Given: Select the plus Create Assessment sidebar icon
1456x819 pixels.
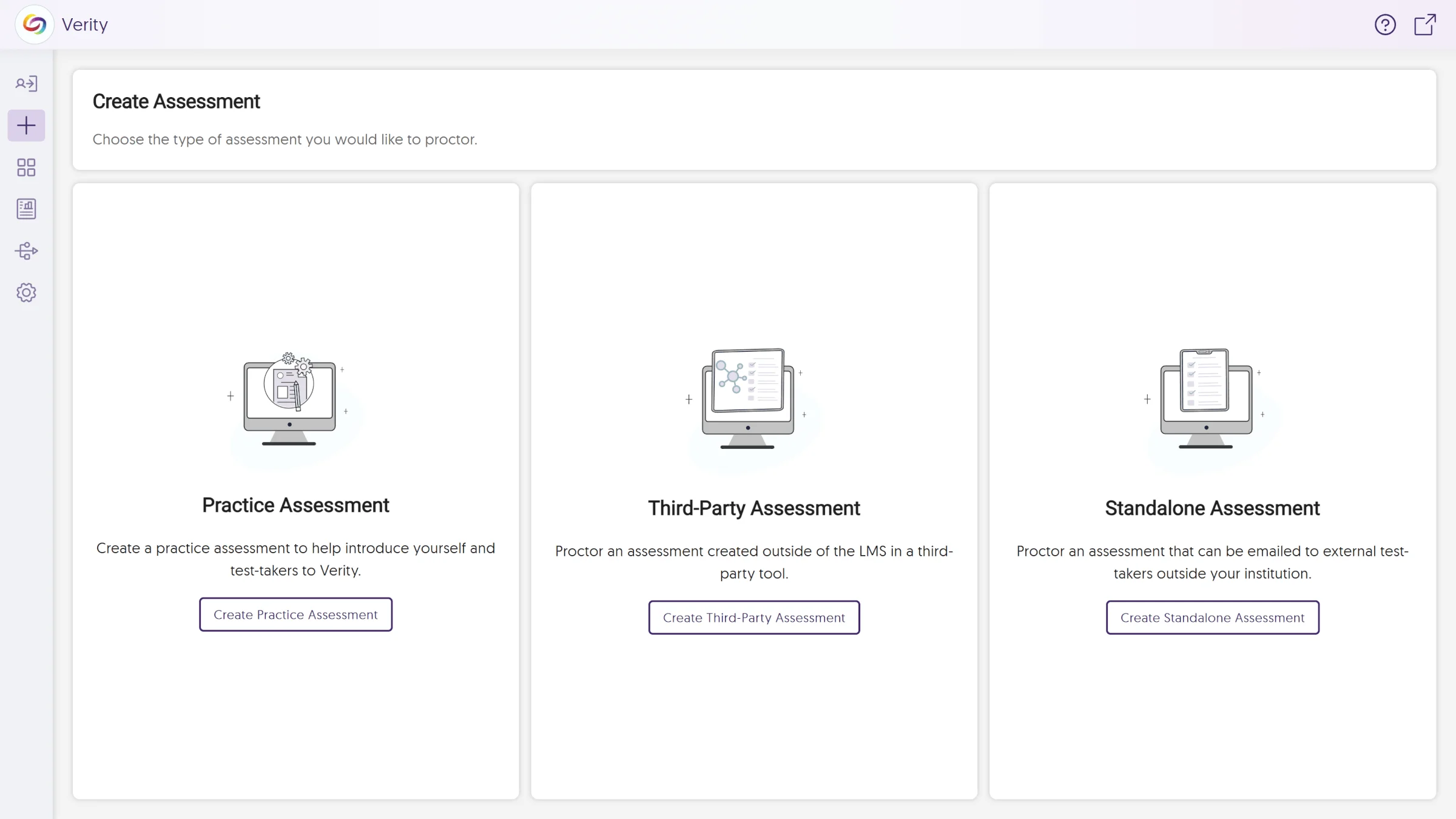Looking at the screenshot, I should [26, 126].
